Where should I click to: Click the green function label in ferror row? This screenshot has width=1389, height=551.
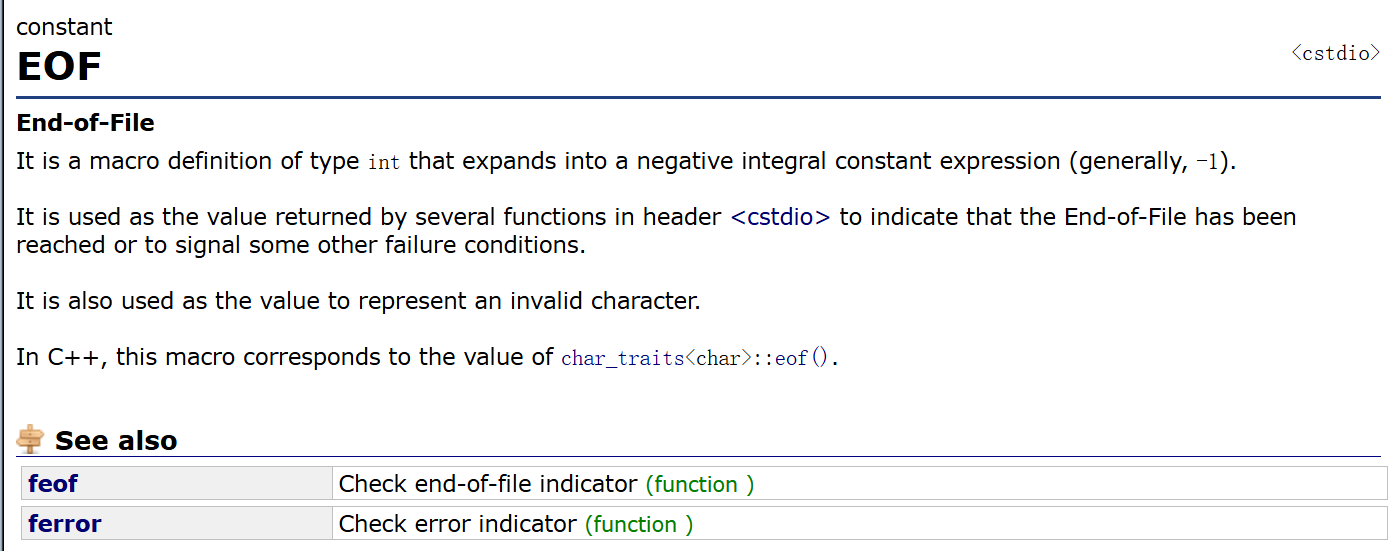tap(638, 524)
